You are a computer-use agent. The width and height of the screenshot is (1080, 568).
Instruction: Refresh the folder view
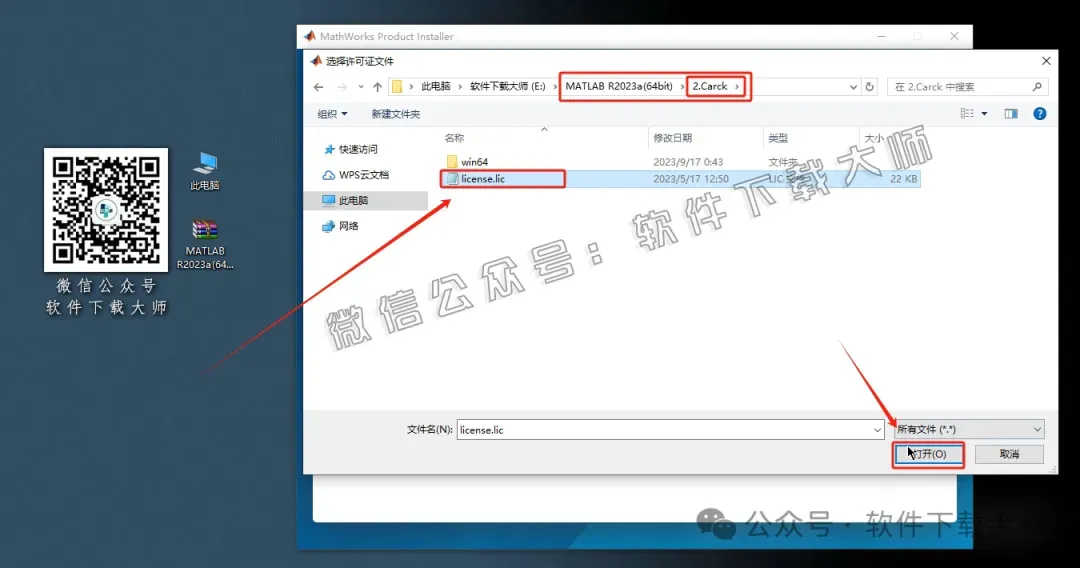click(x=870, y=87)
